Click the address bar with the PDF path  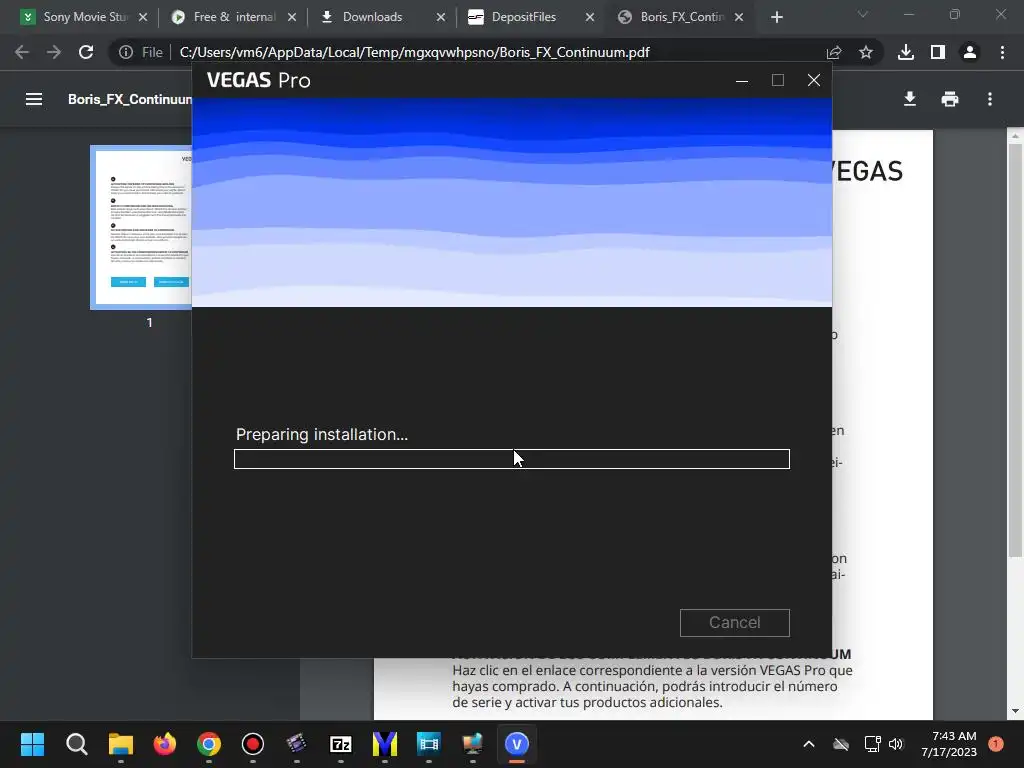(414, 52)
